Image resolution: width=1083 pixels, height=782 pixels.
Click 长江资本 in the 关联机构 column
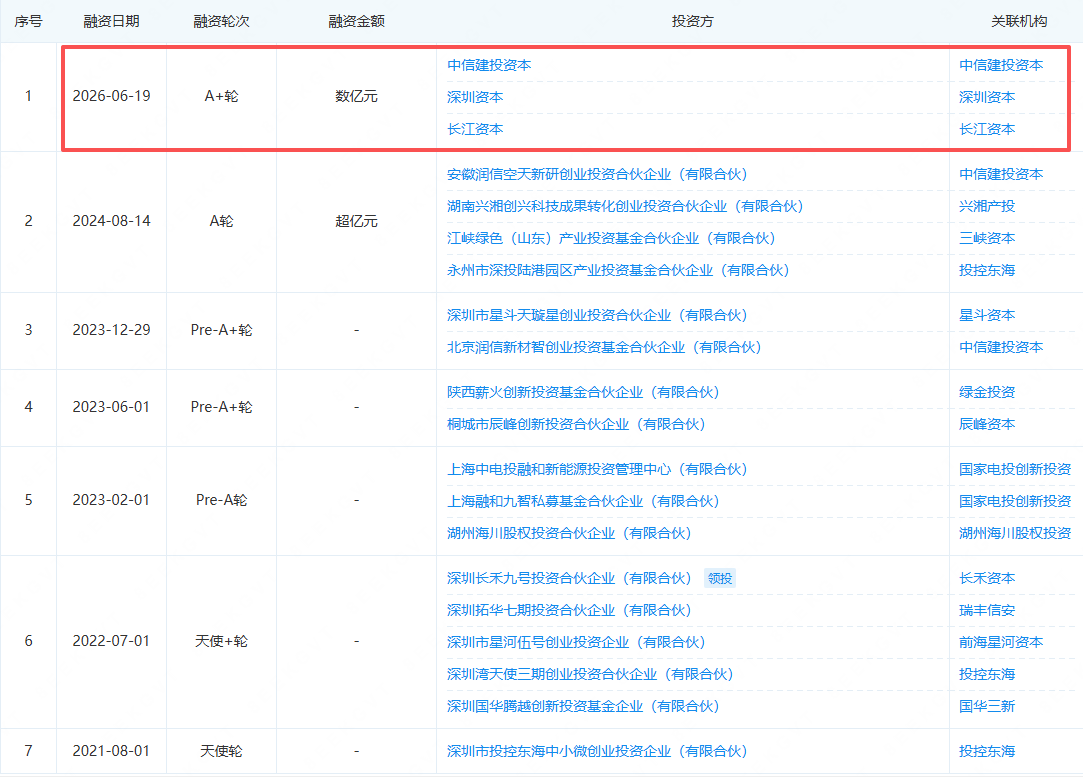click(987, 129)
